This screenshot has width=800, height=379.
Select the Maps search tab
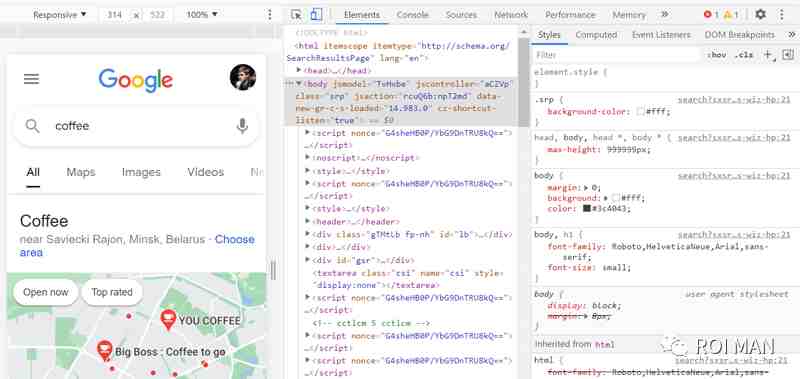coord(81,172)
